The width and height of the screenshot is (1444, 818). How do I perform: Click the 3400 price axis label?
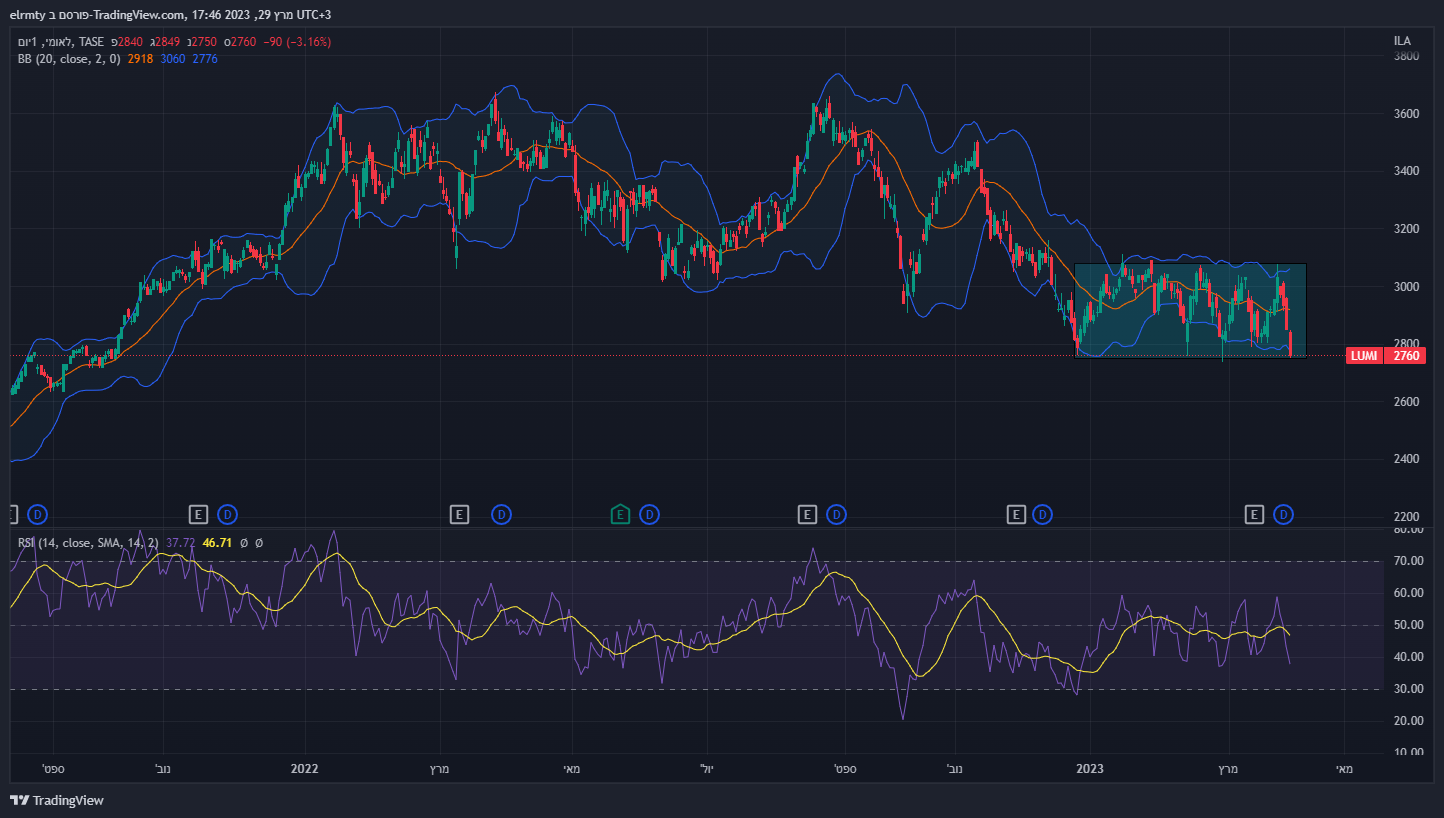point(1407,171)
